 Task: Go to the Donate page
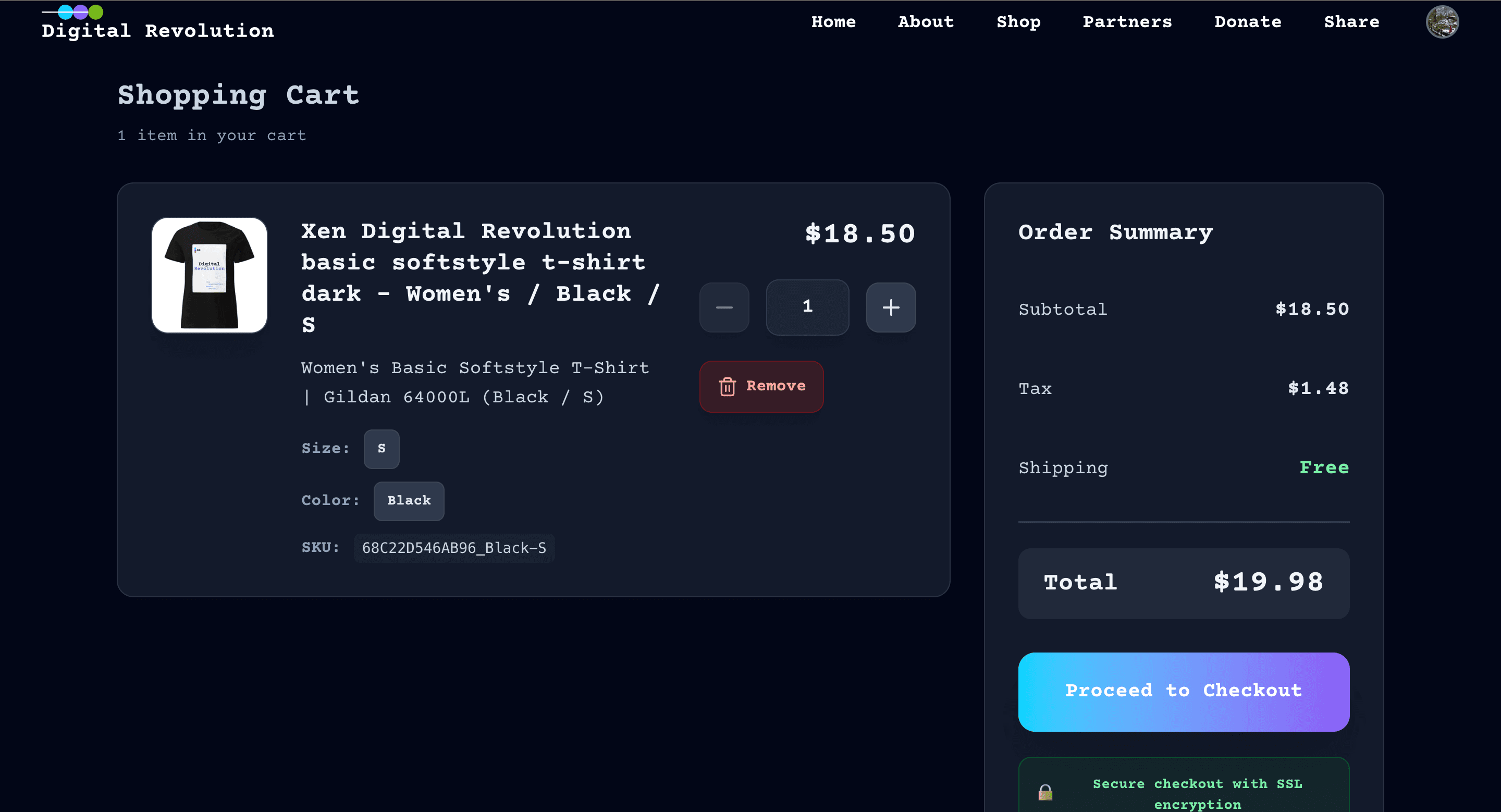(1248, 22)
